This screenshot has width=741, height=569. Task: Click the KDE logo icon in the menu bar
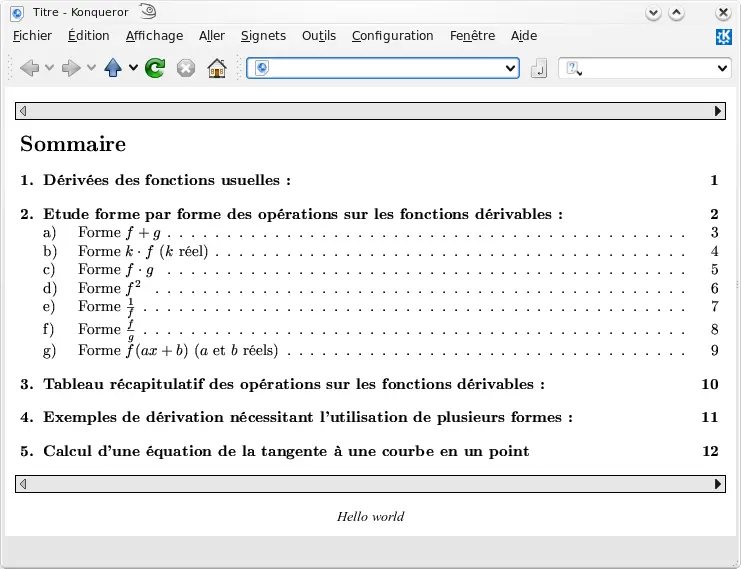point(724,36)
